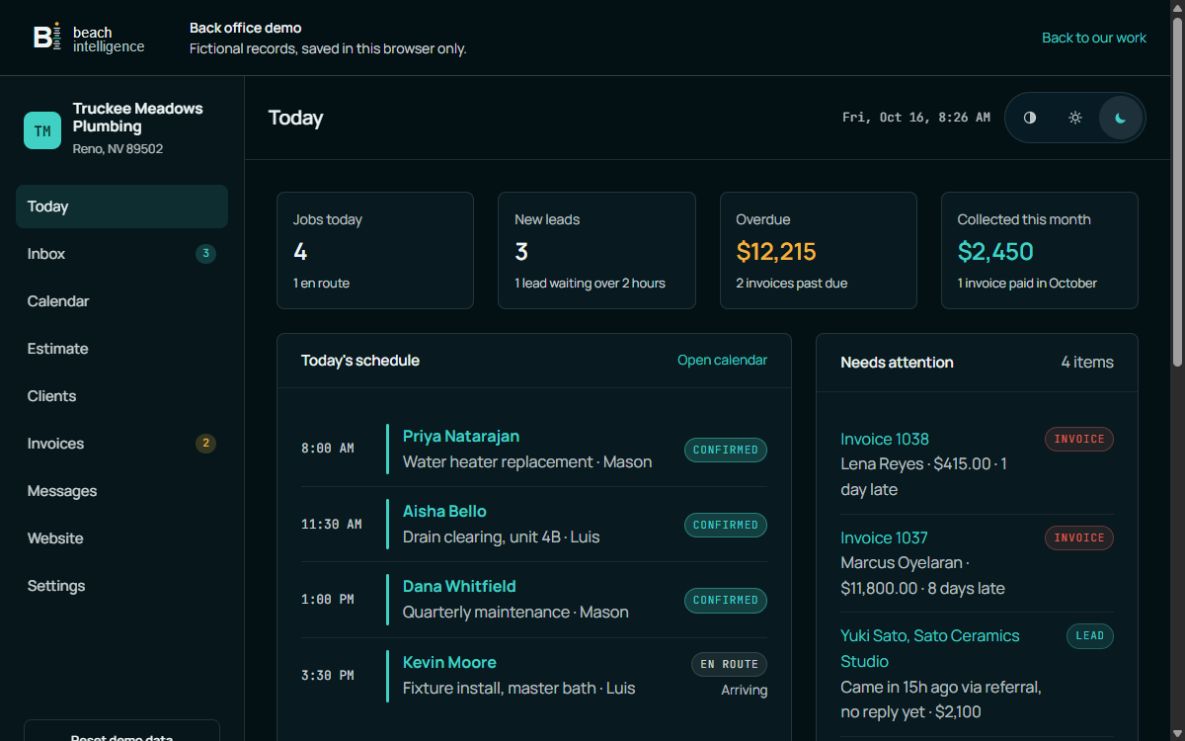
Task: Open Dana Whitfield's appointment
Action: coord(459,586)
